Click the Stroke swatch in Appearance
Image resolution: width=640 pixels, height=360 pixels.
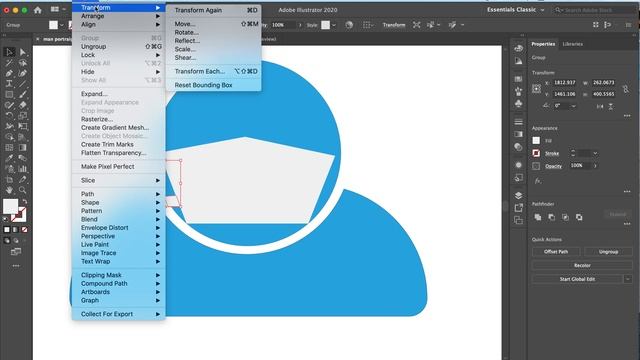pyautogui.click(x=536, y=153)
